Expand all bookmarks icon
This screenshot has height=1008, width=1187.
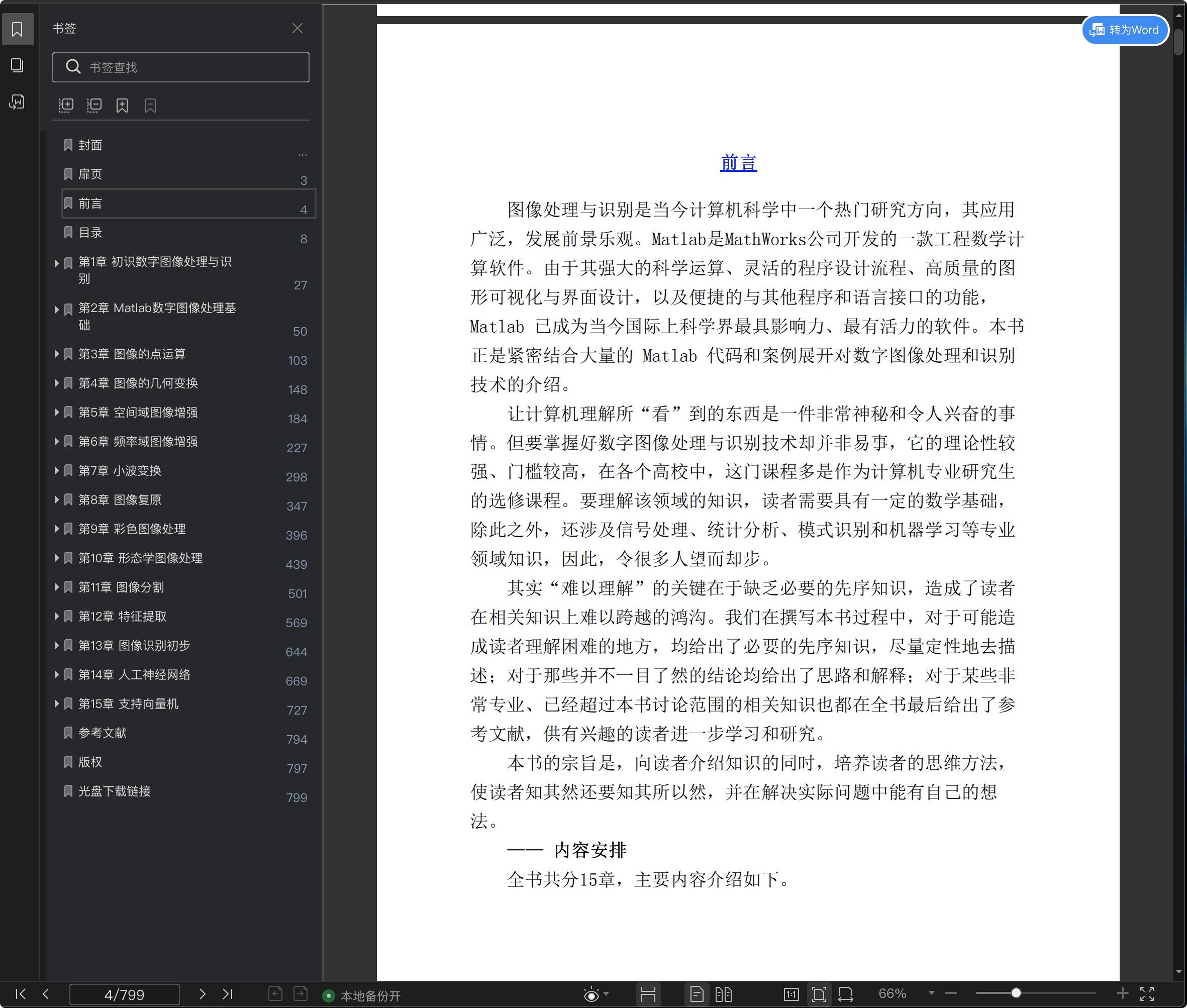[66, 105]
